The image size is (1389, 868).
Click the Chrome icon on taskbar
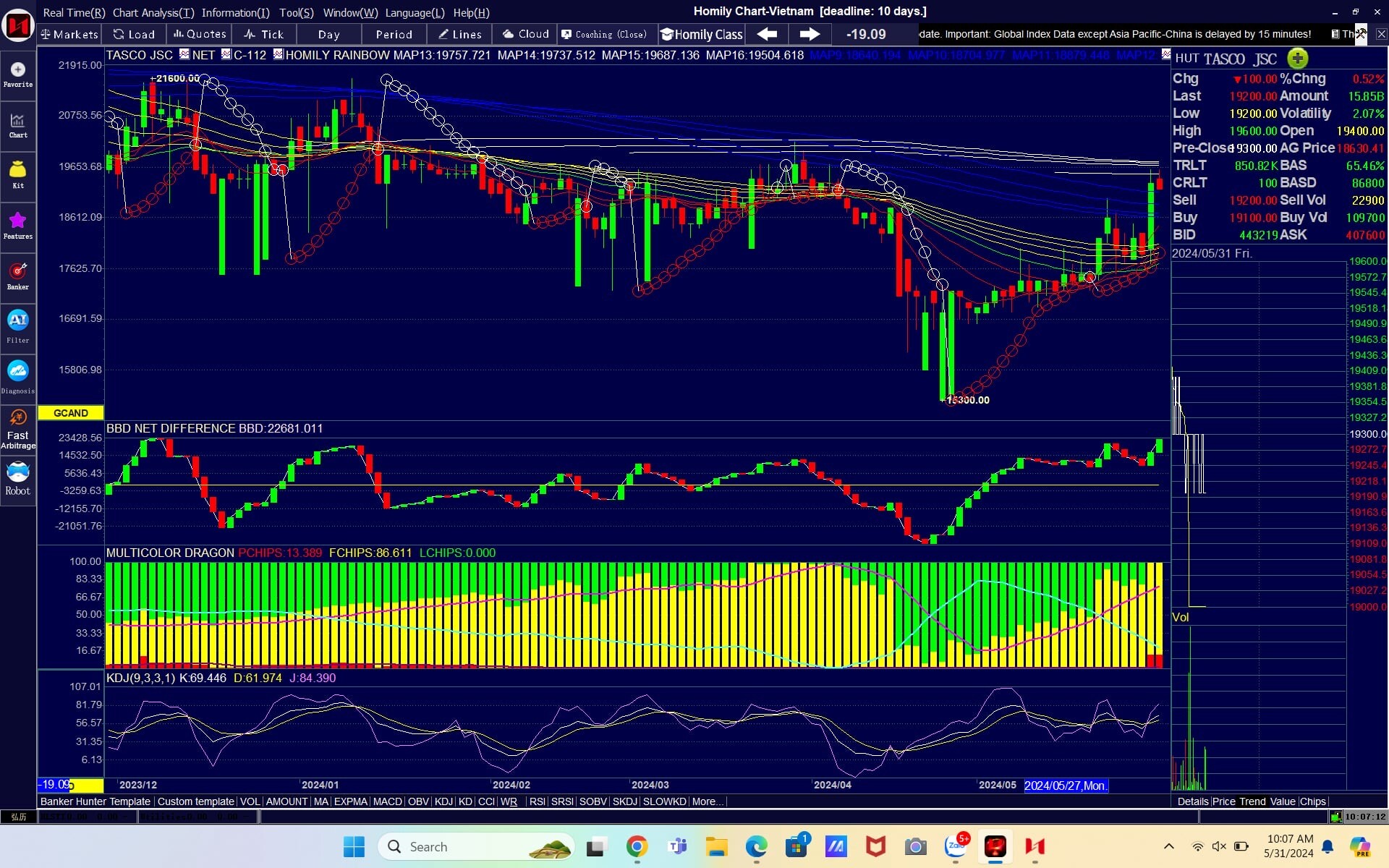pos(637,846)
